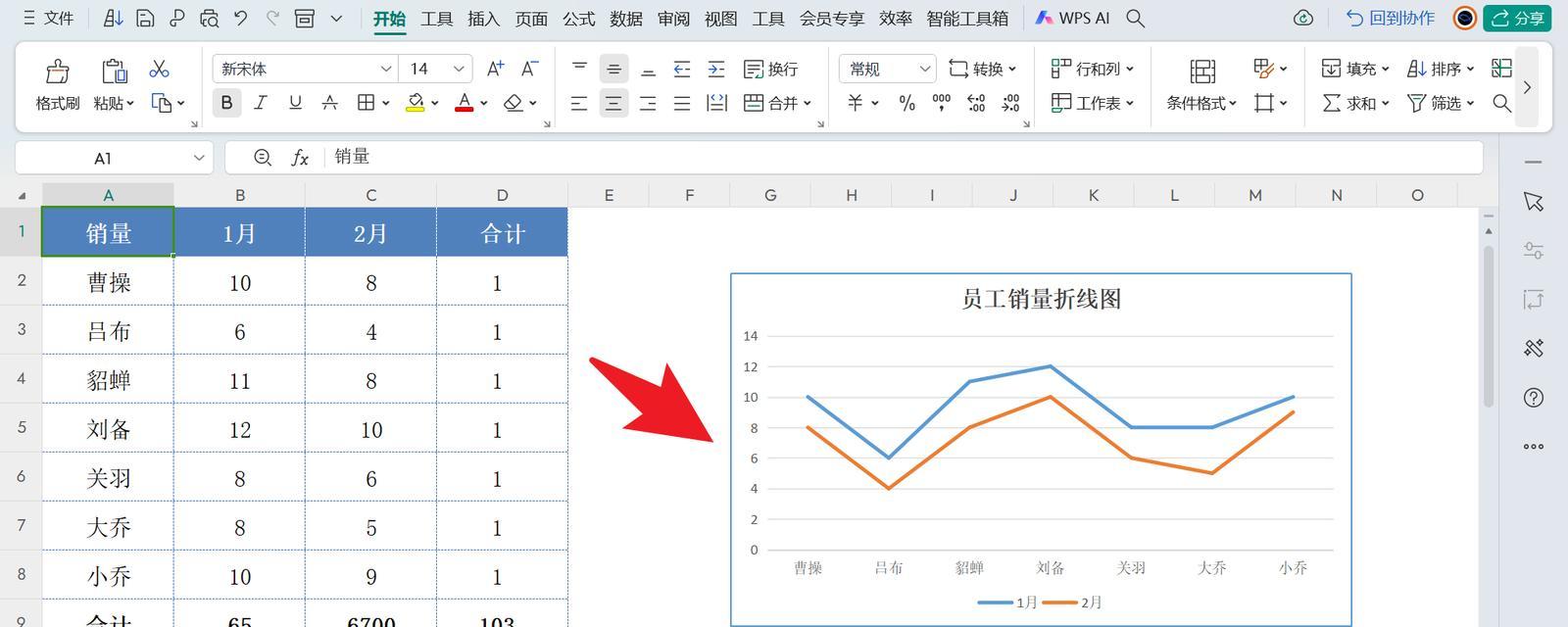Click the Align Right icon

click(x=648, y=103)
